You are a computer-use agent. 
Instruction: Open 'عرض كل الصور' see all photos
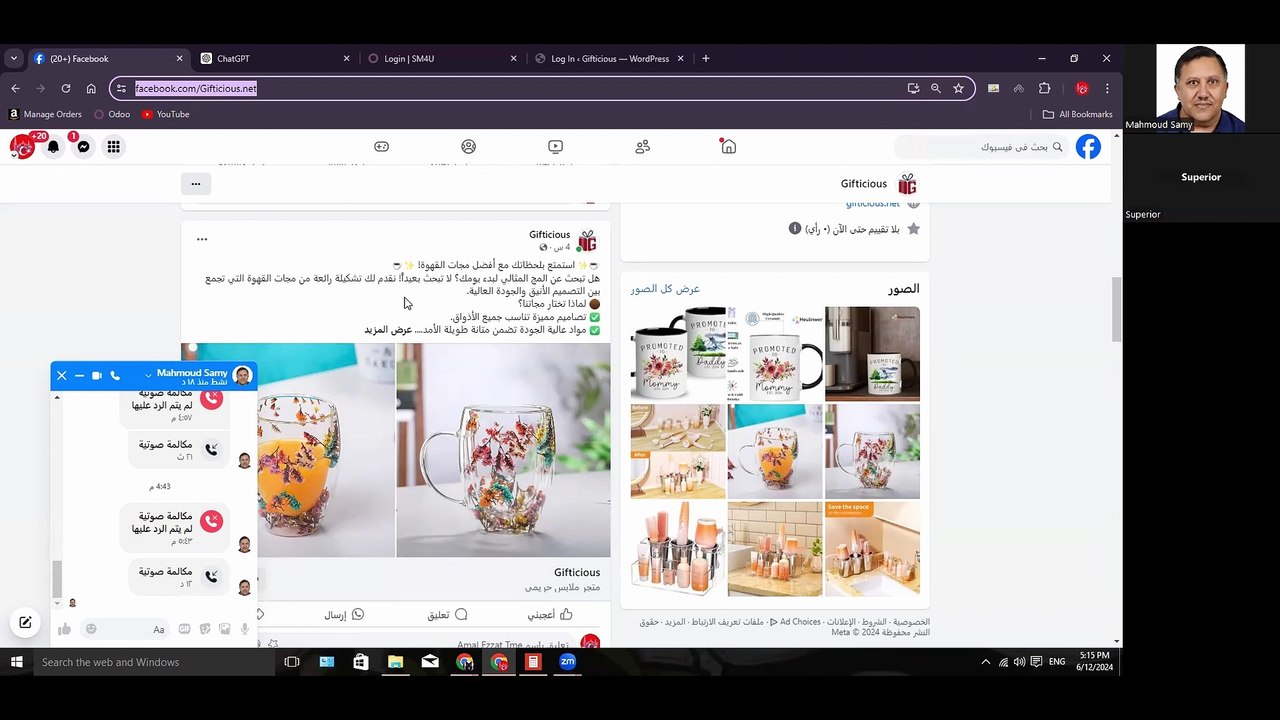tap(665, 289)
